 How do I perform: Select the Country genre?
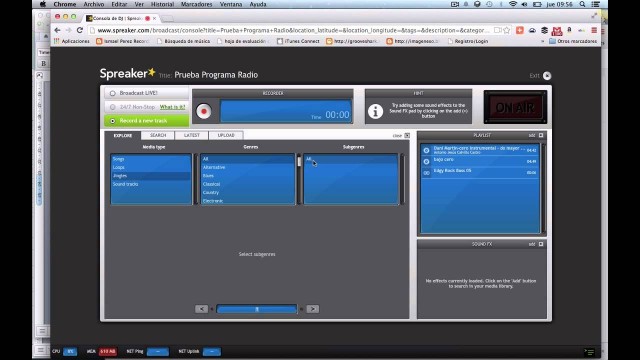point(247,192)
